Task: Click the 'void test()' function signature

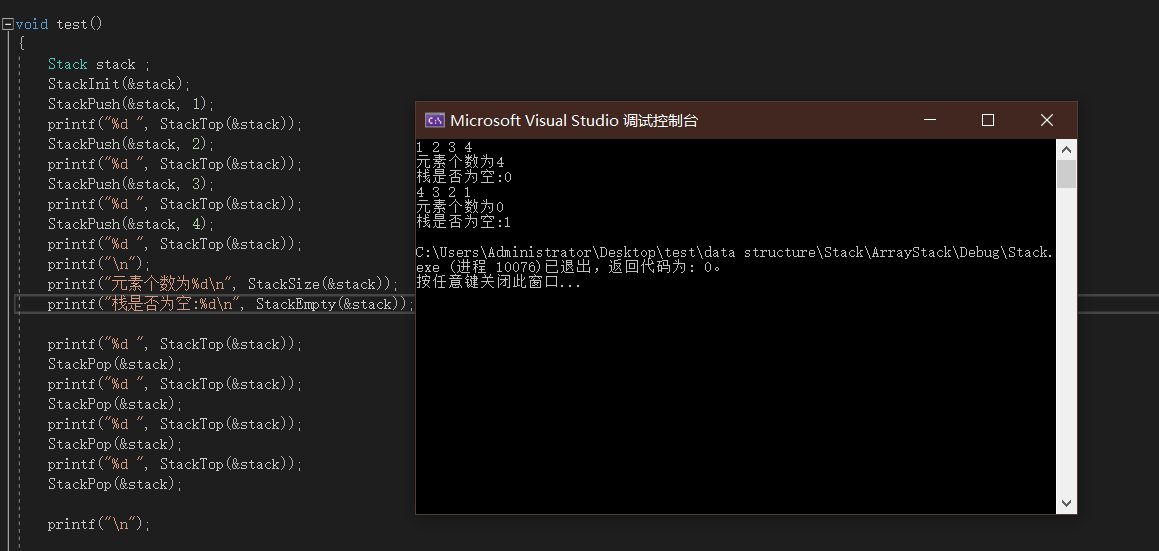Action: point(59,24)
